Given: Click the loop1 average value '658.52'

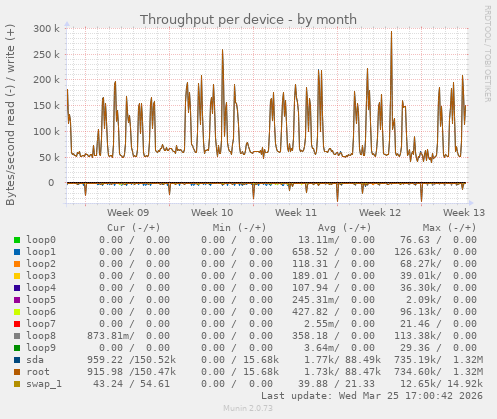Looking at the screenshot, I should point(310,252).
